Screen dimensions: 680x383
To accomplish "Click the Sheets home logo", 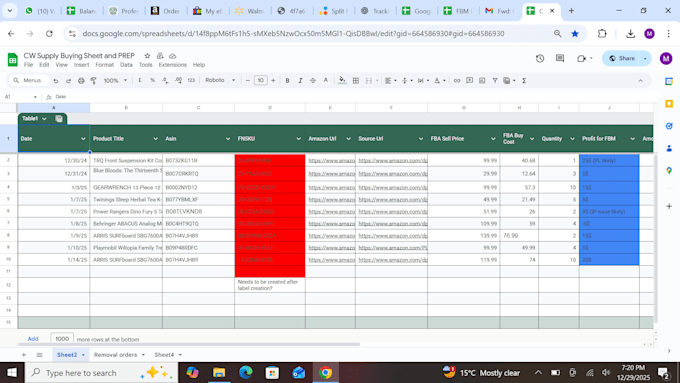I will coord(12,59).
